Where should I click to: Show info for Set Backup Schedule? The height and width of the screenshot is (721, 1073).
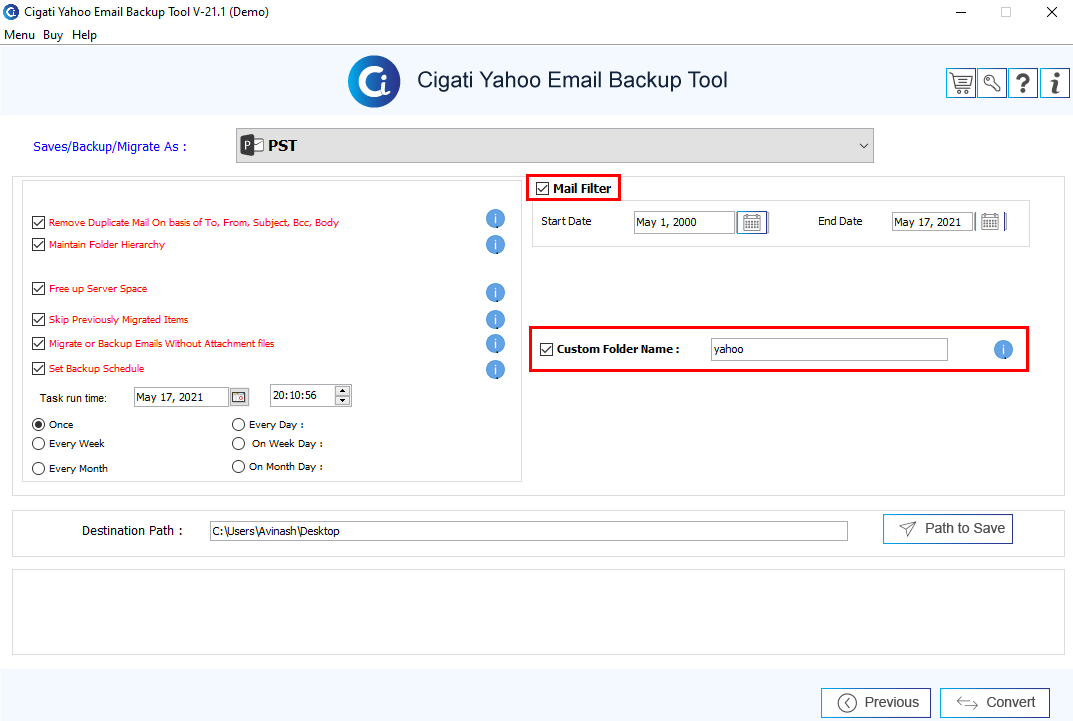495,369
